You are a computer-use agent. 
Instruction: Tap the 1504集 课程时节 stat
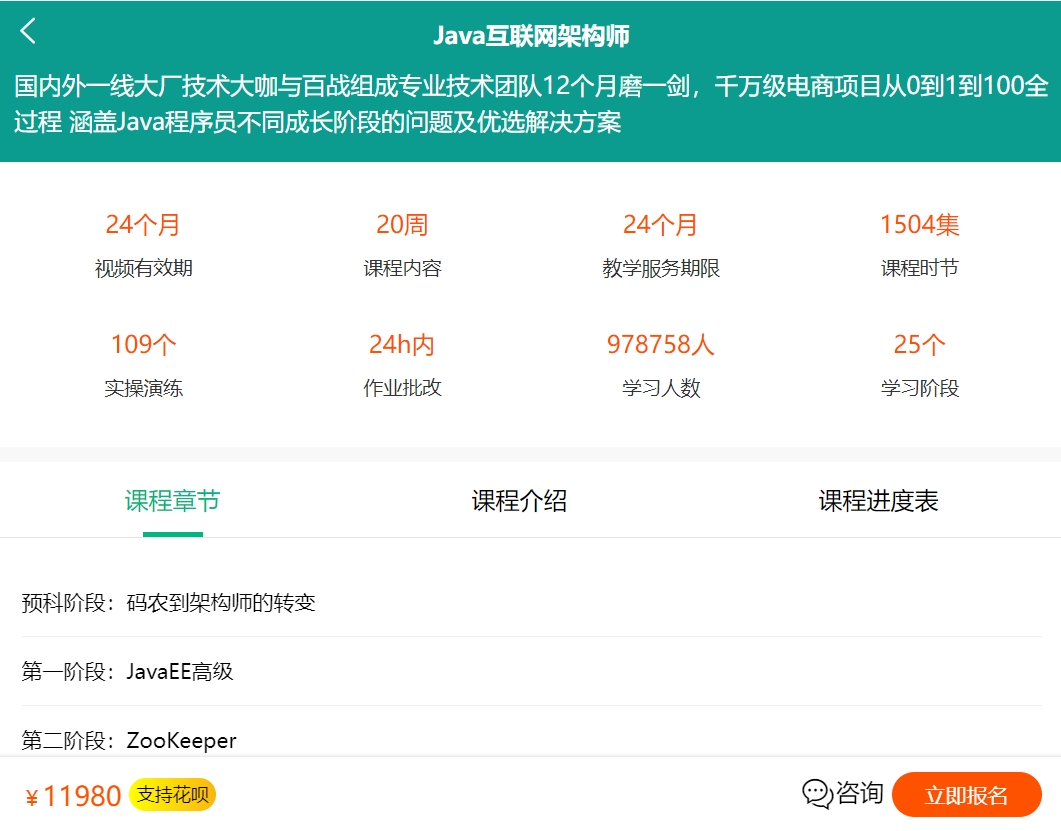click(918, 242)
